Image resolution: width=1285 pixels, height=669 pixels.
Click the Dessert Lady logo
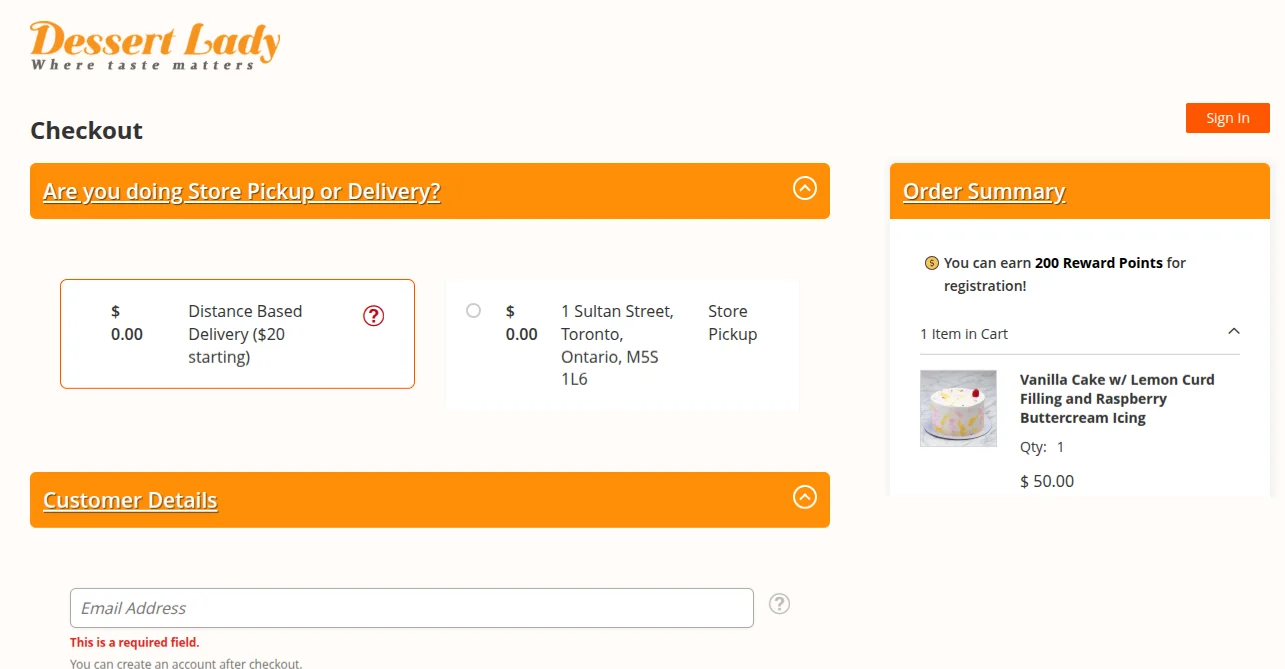pyautogui.click(x=155, y=46)
